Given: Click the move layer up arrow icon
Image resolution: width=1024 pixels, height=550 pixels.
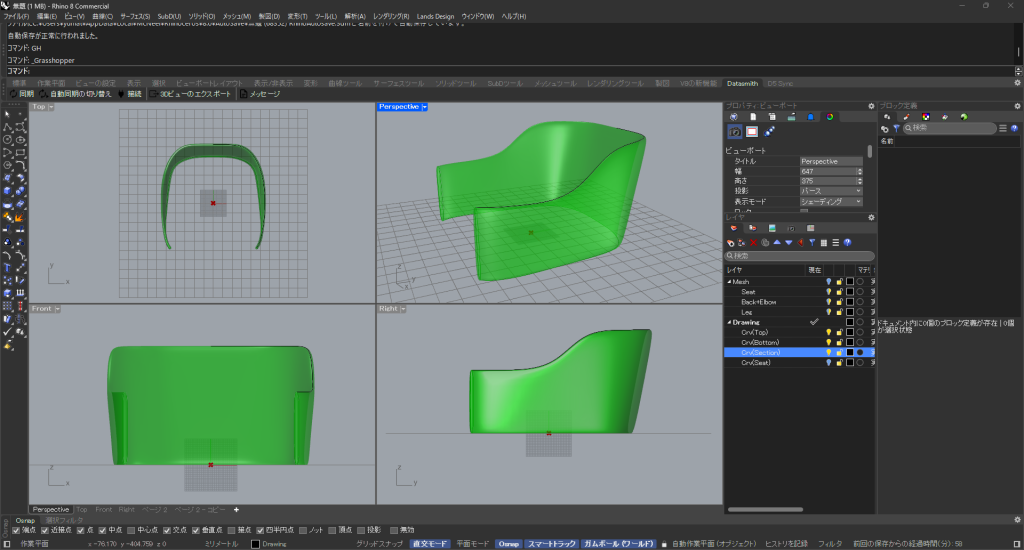Looking at the screenshot, I should point(777,242).
